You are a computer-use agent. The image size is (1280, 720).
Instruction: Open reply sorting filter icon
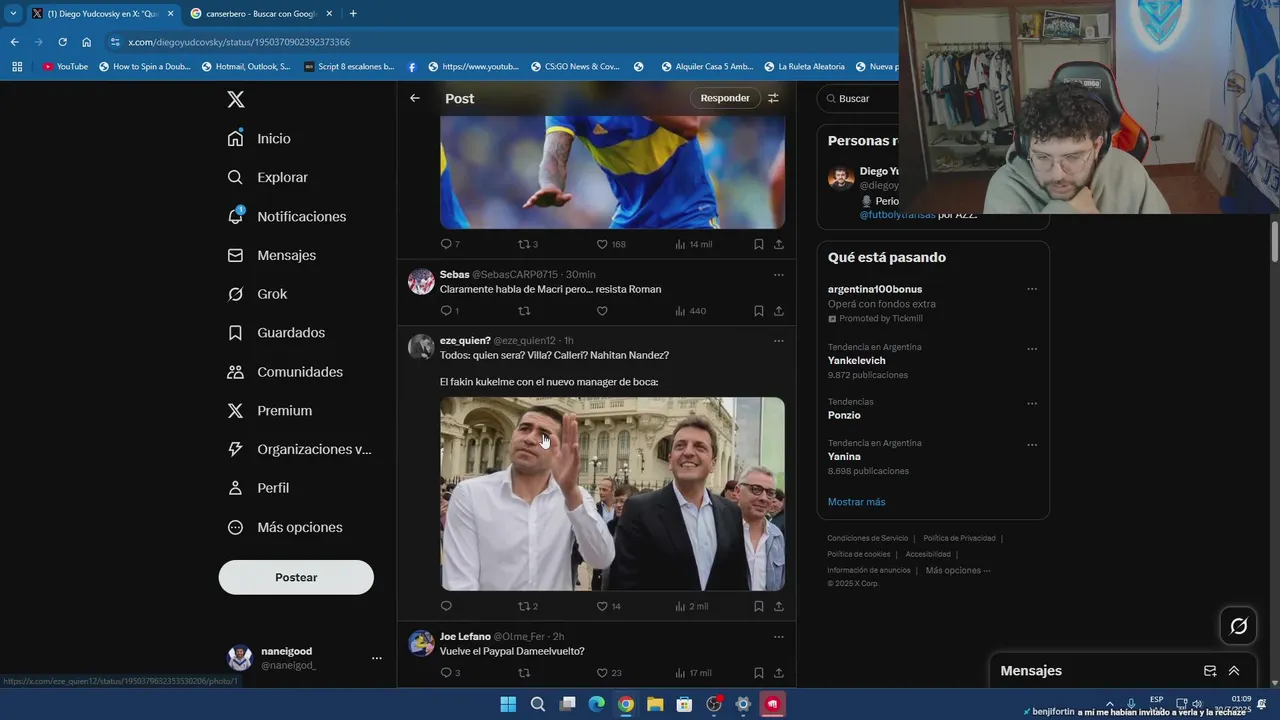pos(773,98)
